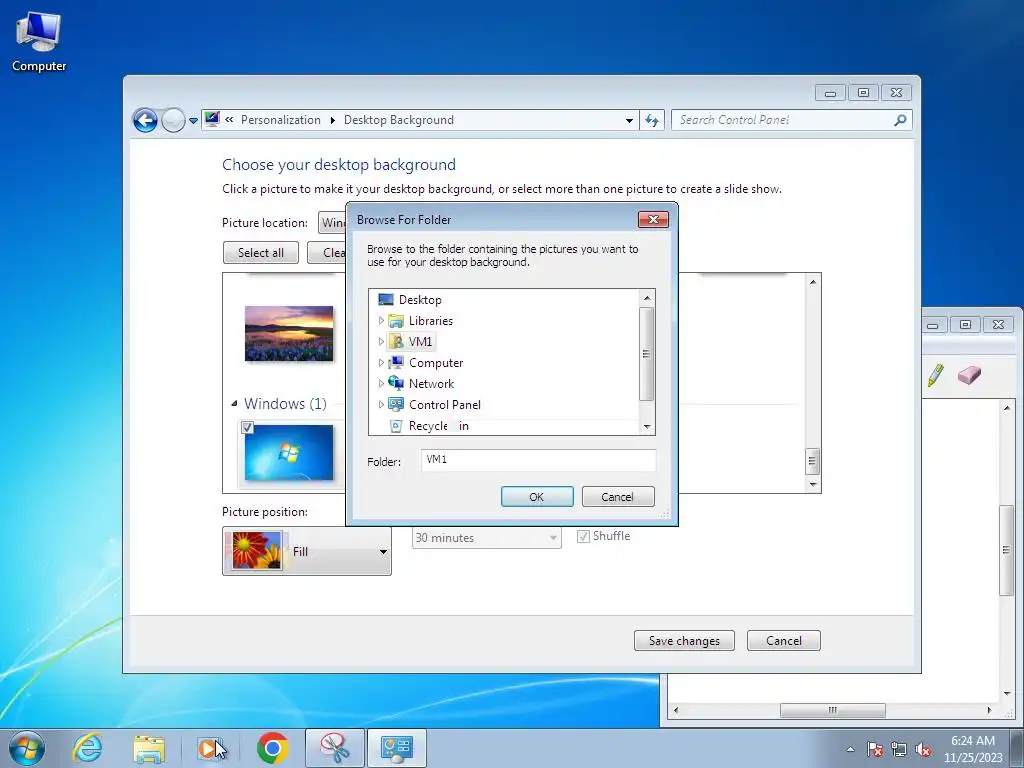Open Action Center flag tray icon
The width and height of the screenshot is (1024, 768).
(x=875, y=749)
